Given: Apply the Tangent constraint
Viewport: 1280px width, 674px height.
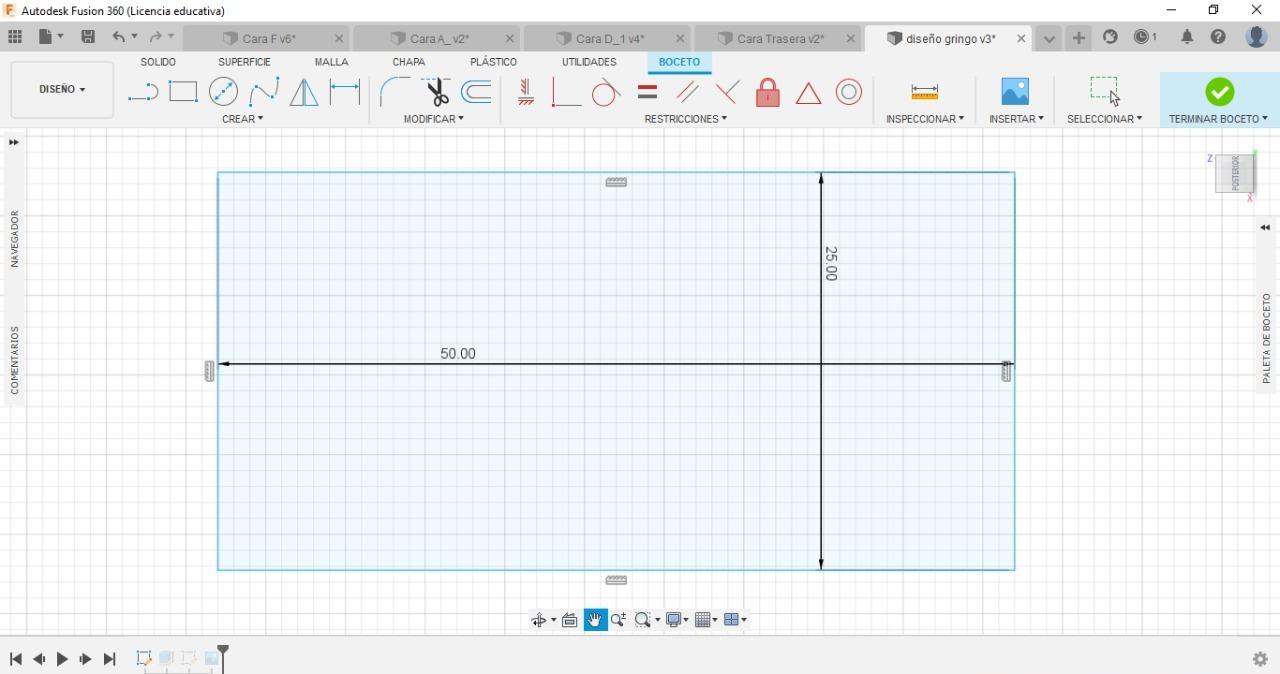Looking at the screenshot, I should coord(606,93).
